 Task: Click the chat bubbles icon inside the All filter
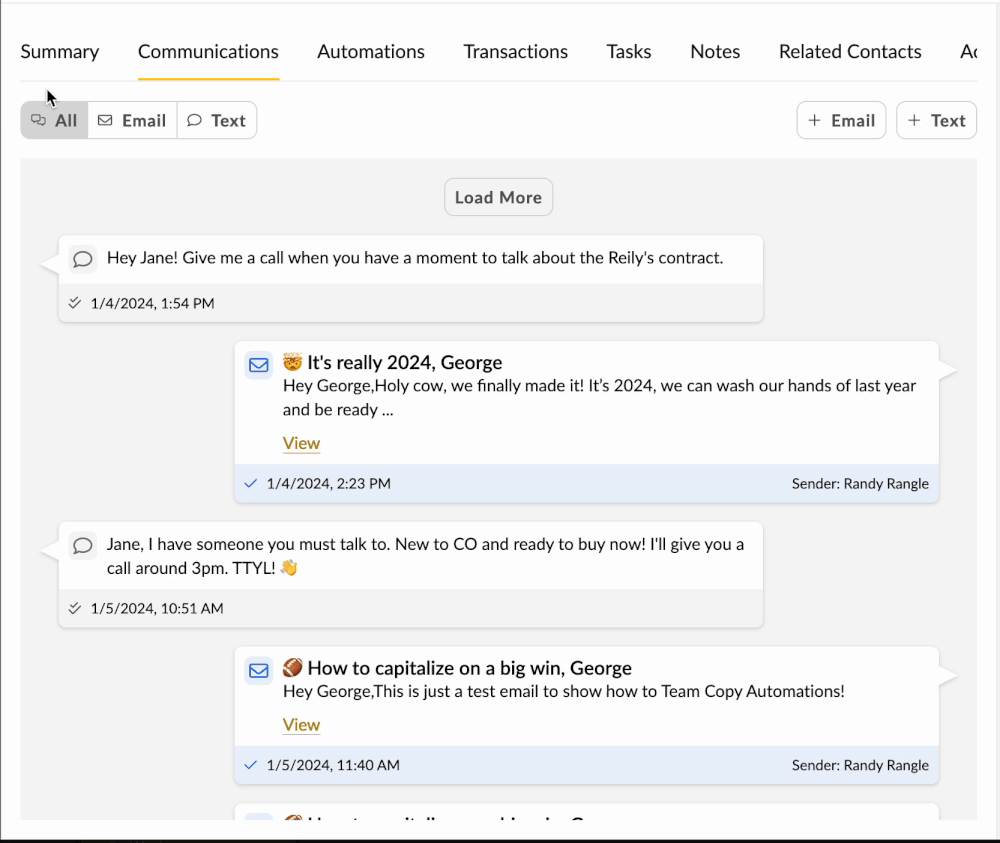(38, 120)
